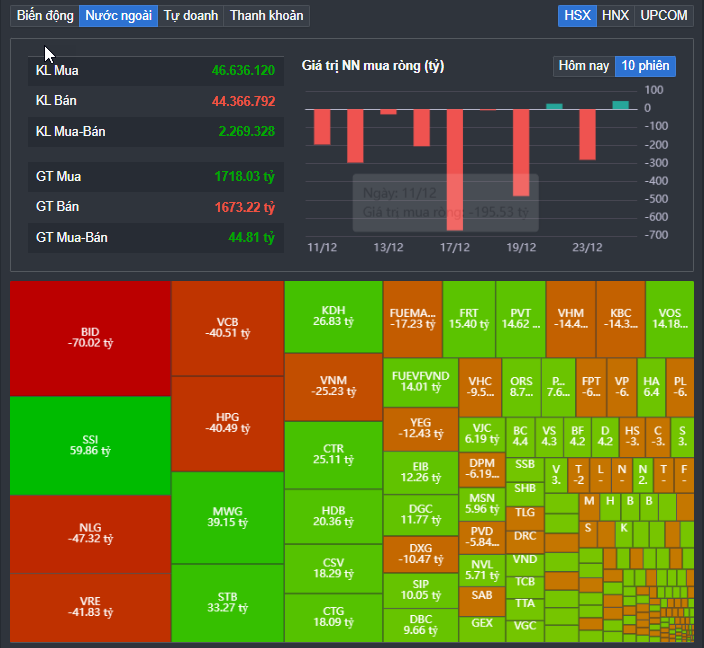Click the 11/12 red bar in the chart
704x648 pixels.
(322, 127)
